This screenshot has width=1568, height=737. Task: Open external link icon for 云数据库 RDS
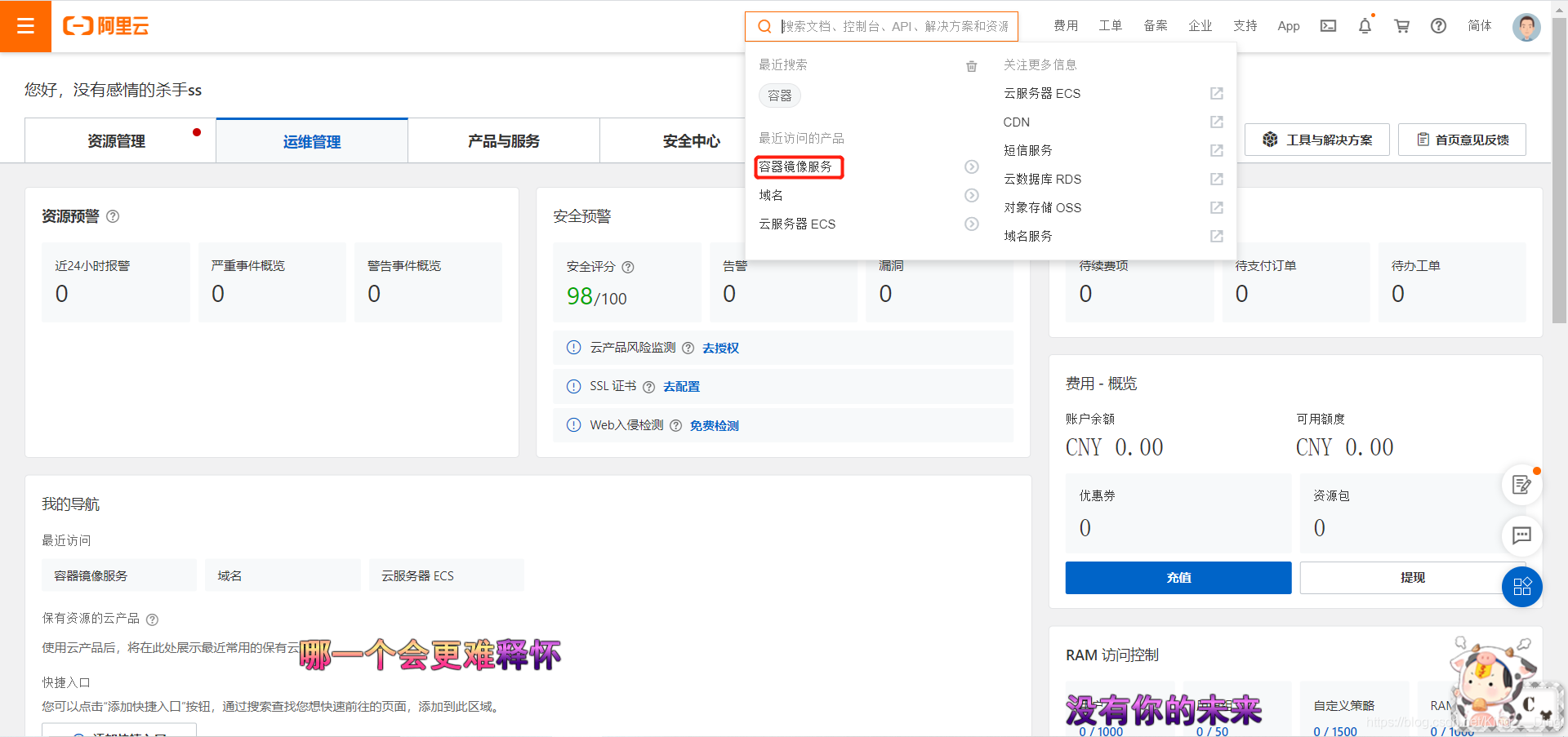[x=1217, y=179]
